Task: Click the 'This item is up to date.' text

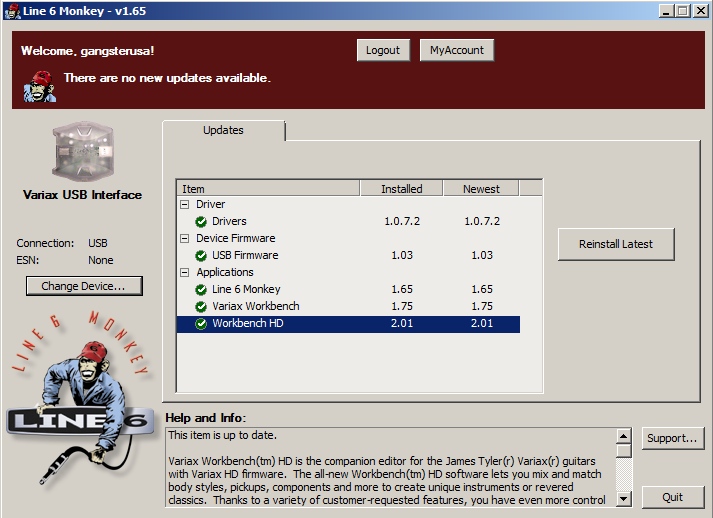Action: pos(222,435)
